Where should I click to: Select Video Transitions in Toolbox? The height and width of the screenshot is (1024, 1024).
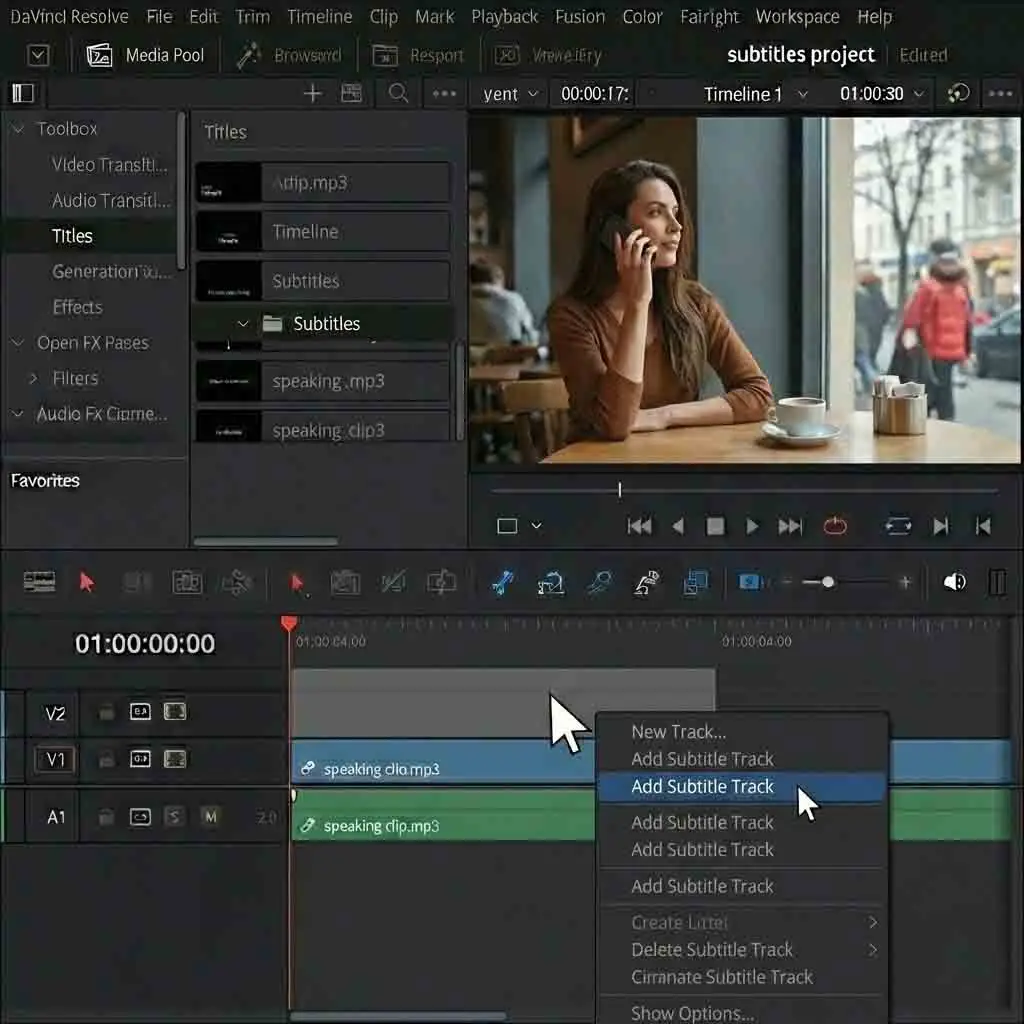click(109, 165)
